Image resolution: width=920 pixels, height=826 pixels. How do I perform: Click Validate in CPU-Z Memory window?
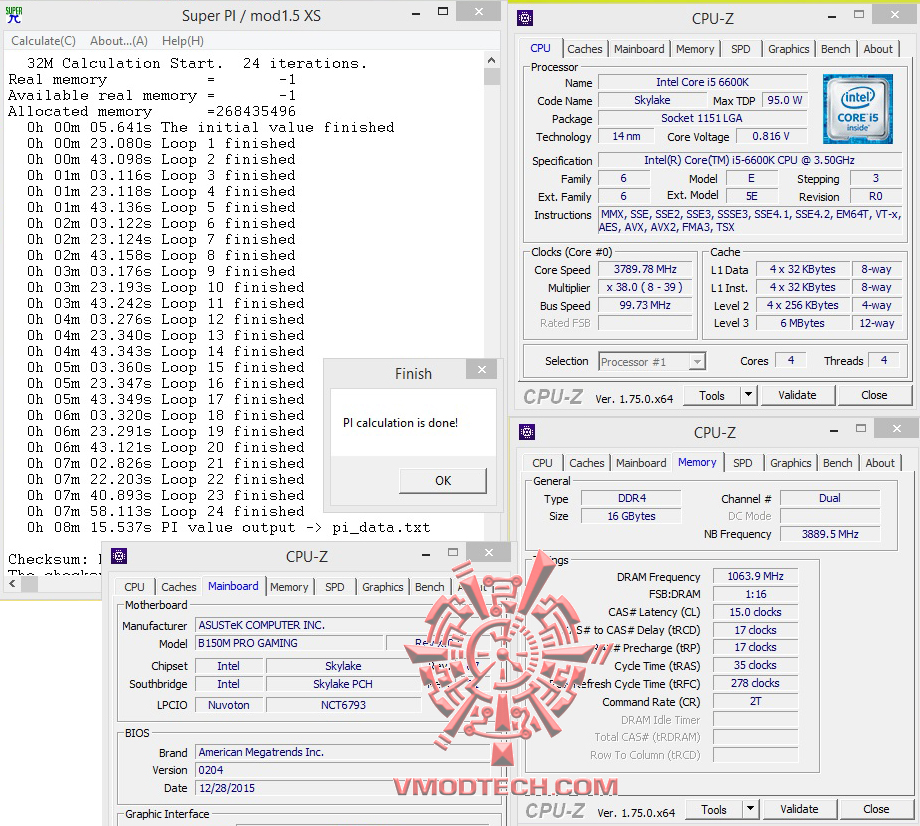pyautogui.click(x=799, y=810)
